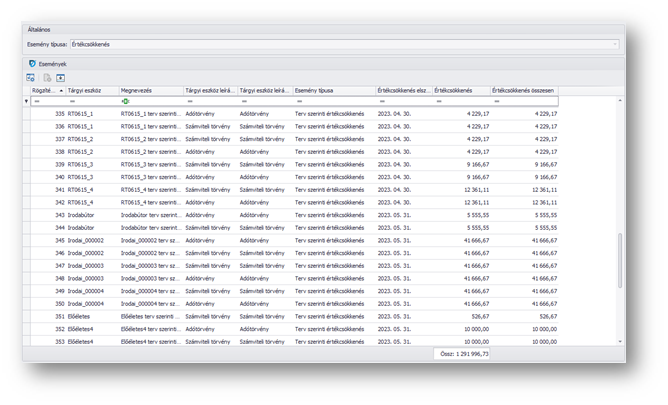Click the third toolbar icon with plus sign

coord(60,77)
